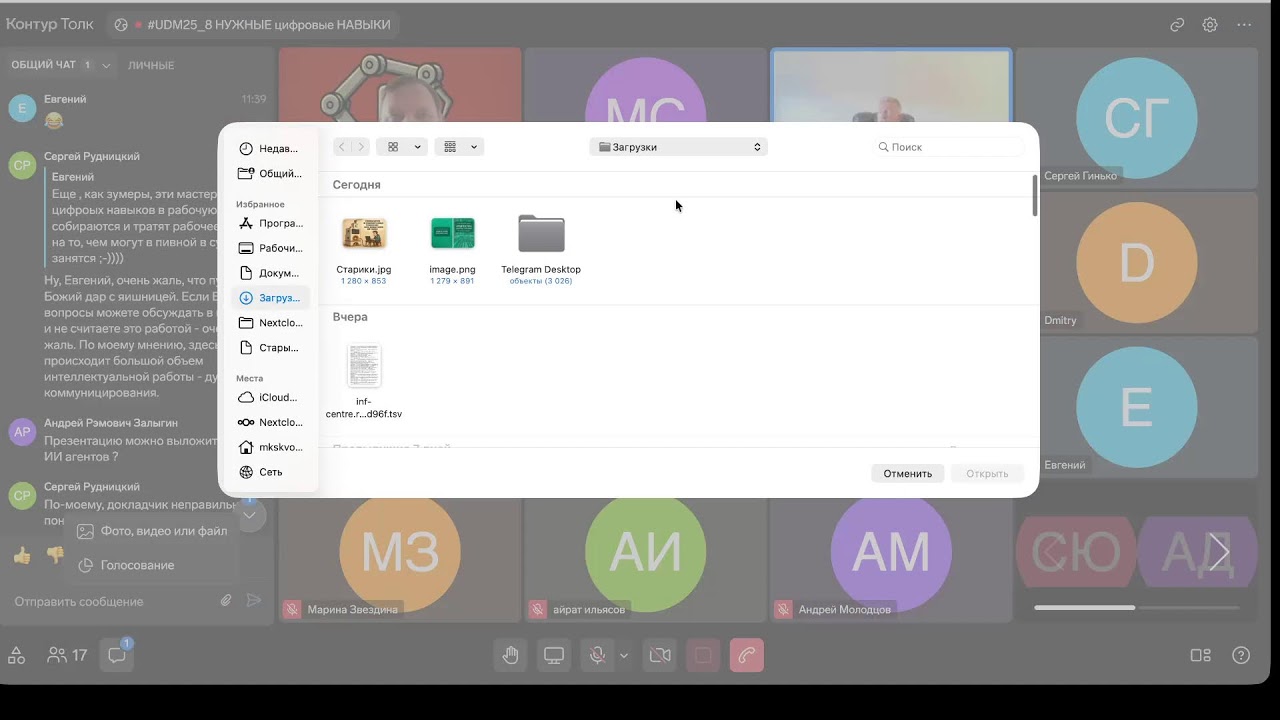Select the inf-centre tsv file
1280x720 pixels.
point(364,366)
